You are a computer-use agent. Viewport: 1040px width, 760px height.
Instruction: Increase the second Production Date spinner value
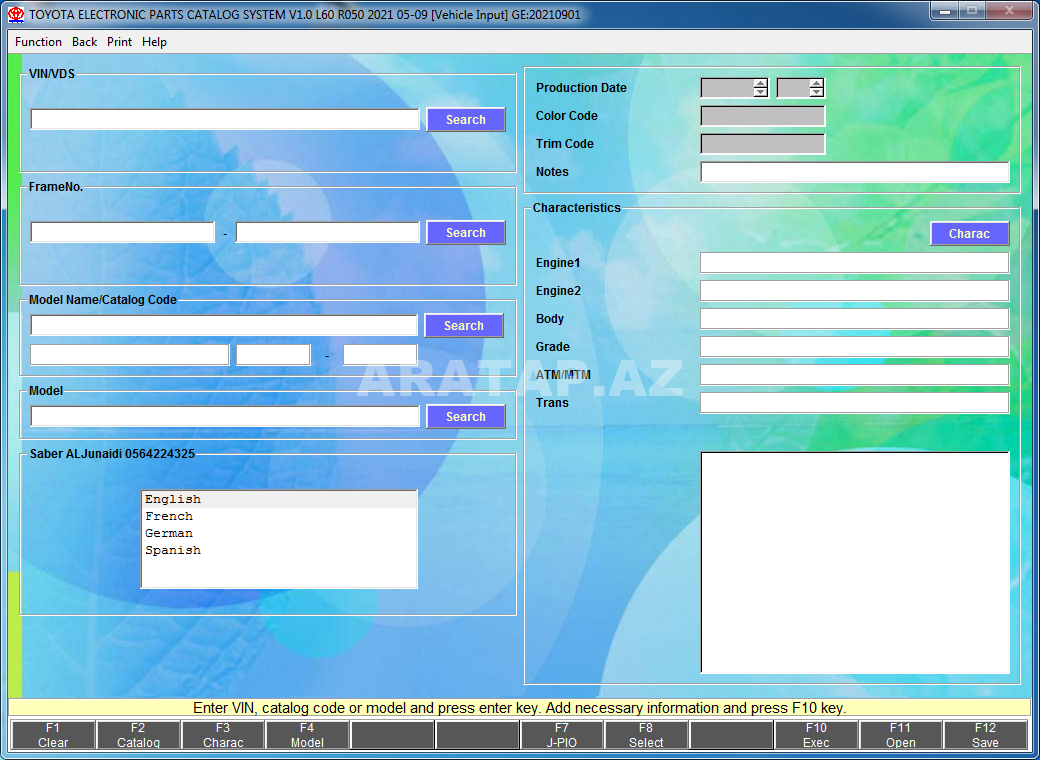click(816, 83)
